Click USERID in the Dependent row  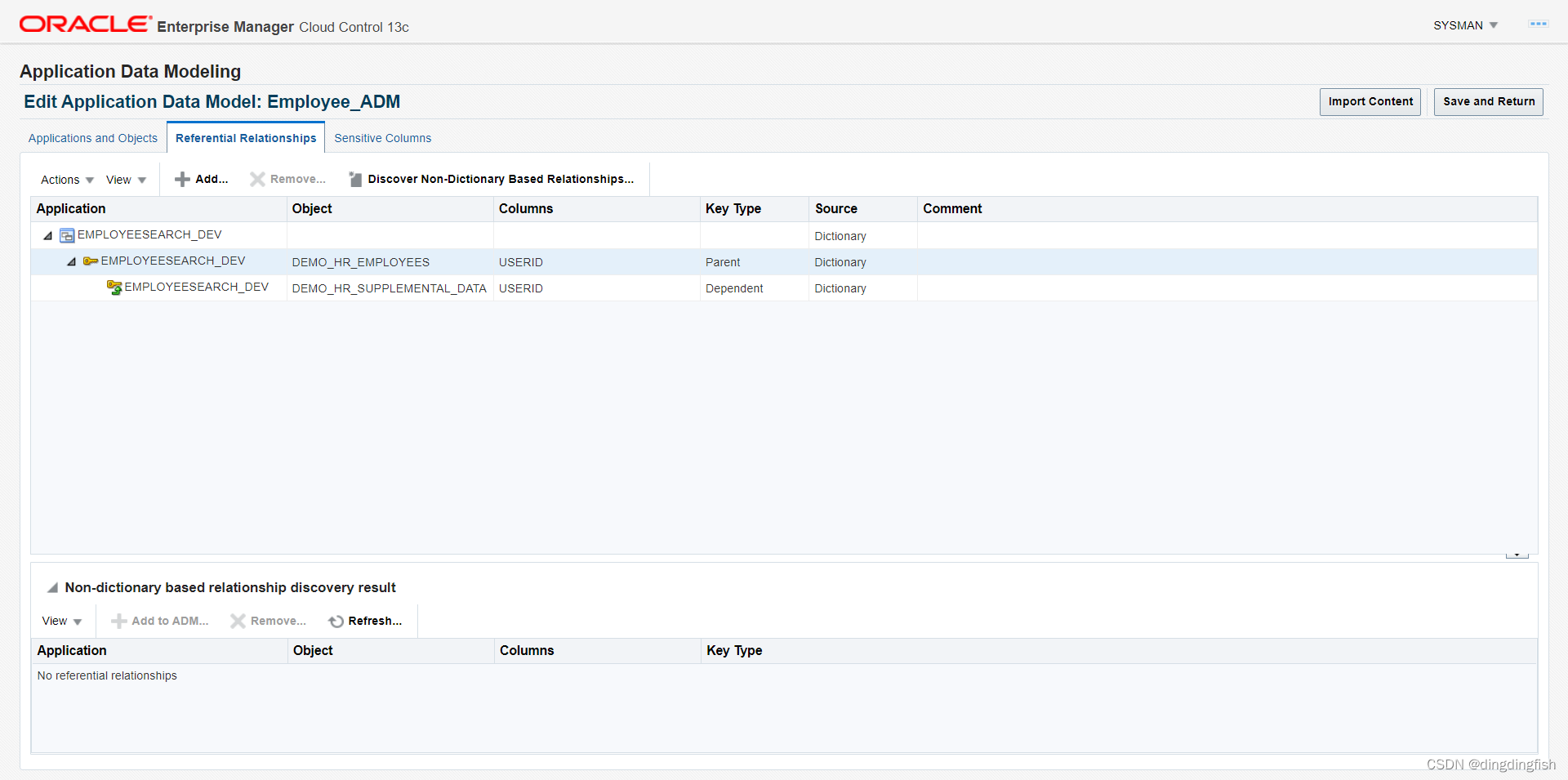521,288
